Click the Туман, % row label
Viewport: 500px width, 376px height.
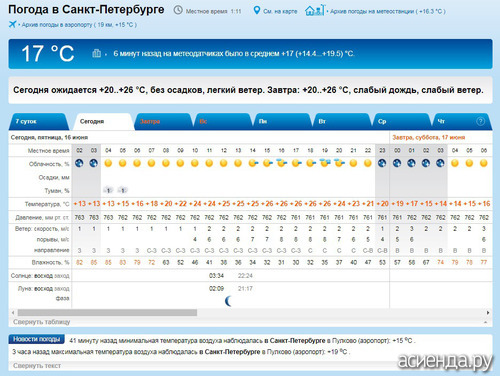(57, 191)
